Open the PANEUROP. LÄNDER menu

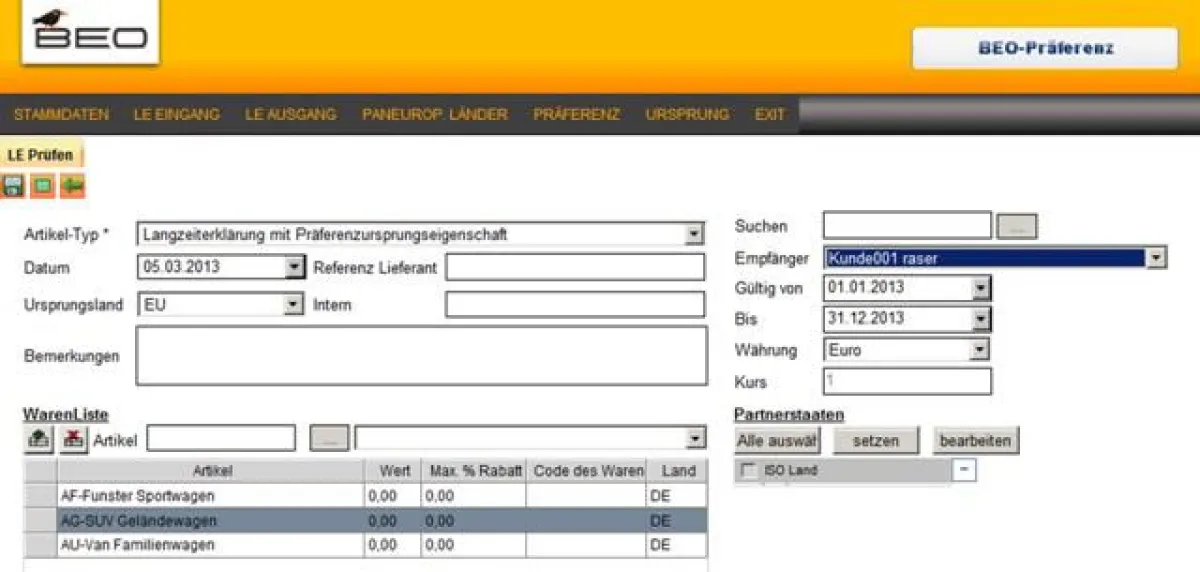(435, 114)
